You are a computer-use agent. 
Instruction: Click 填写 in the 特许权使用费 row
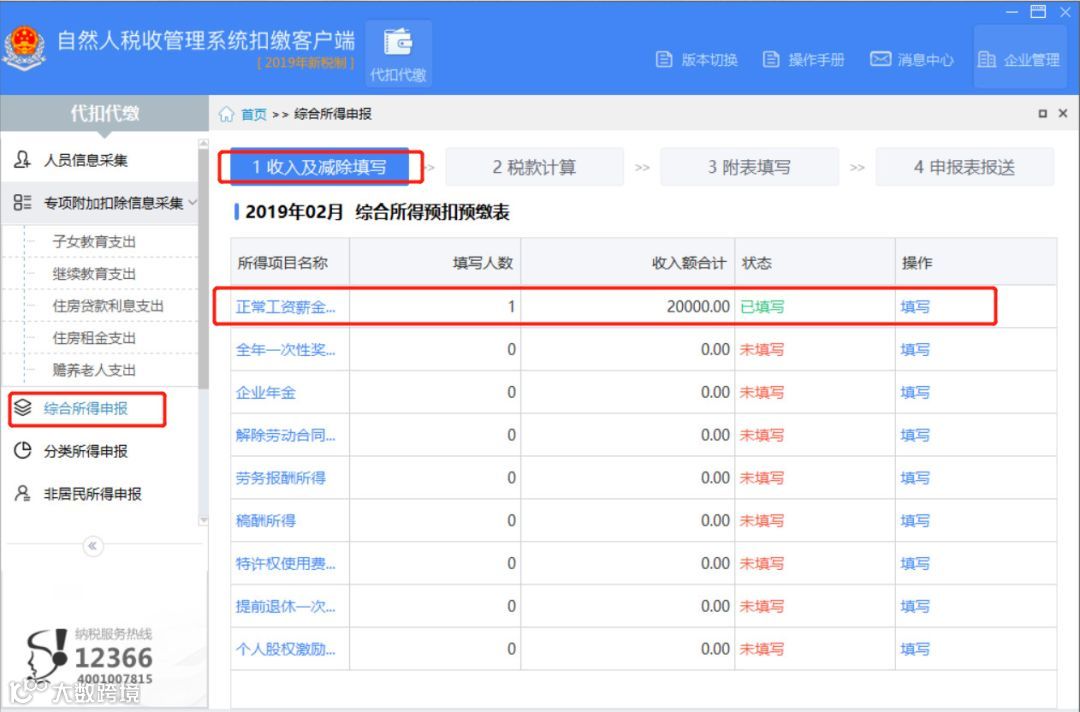(x=915, y=563)
